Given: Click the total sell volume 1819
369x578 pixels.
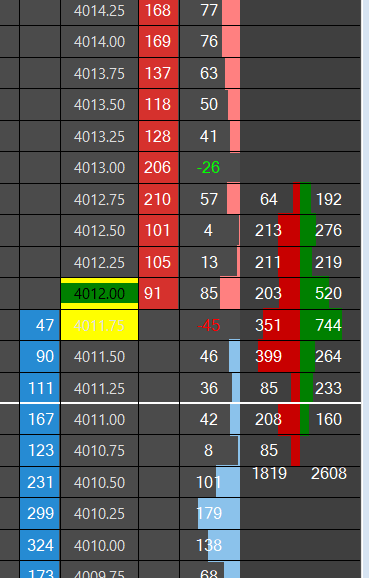Looking at the screenshot, I should pos(269,473).
